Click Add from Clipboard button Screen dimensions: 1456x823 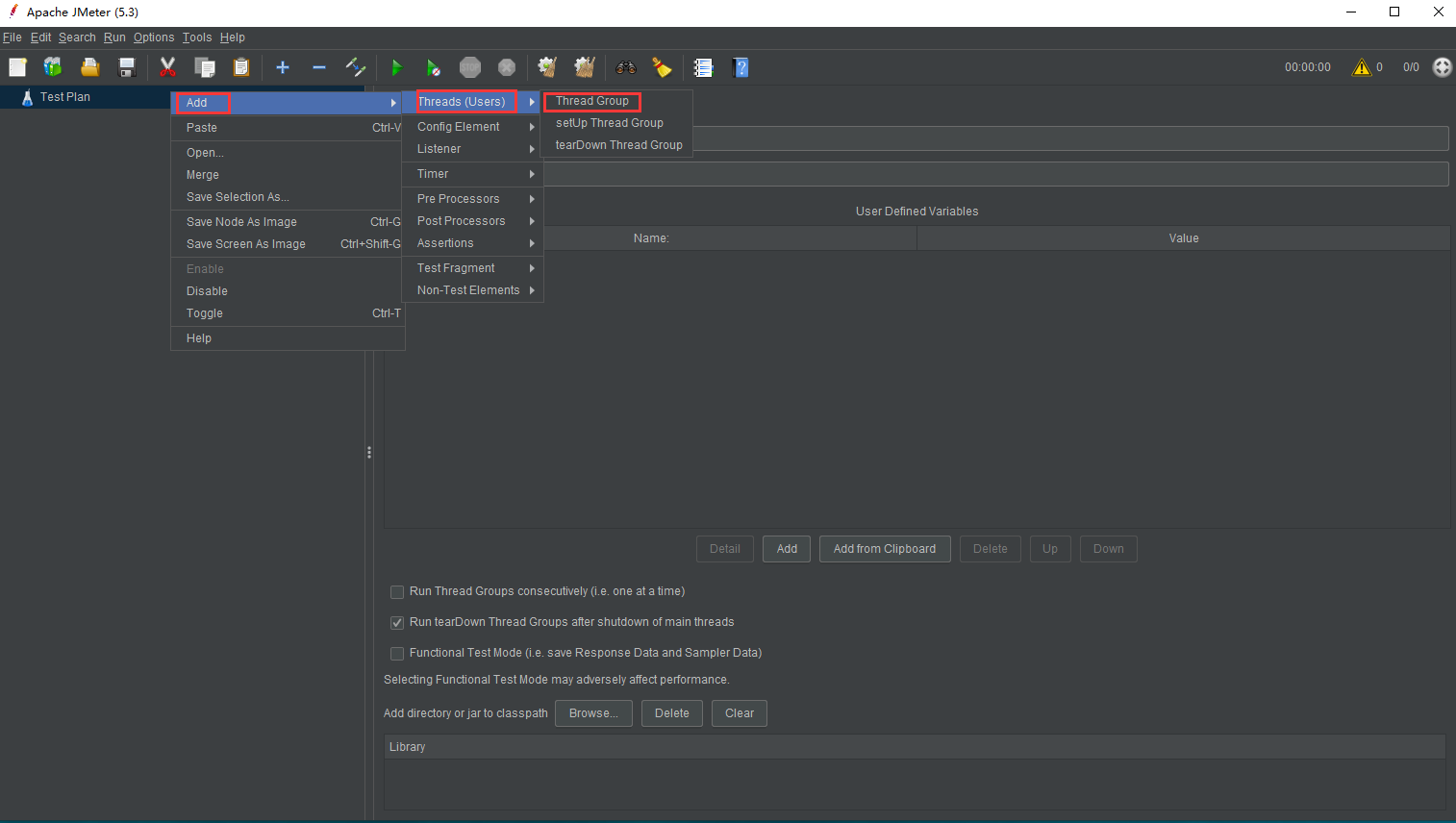point(885,549)
